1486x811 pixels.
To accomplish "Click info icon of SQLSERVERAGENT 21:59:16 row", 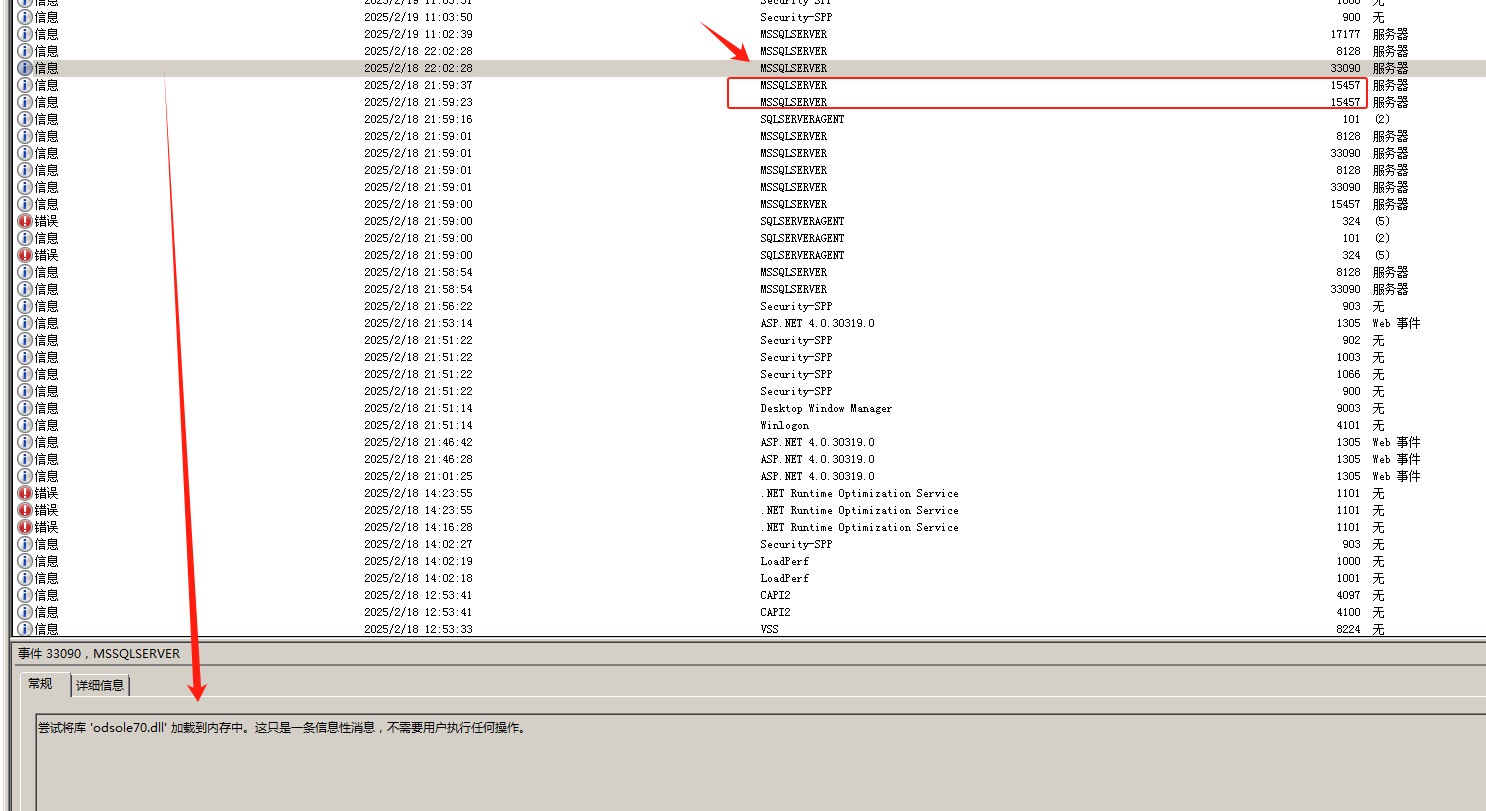I will pos(25,119).
